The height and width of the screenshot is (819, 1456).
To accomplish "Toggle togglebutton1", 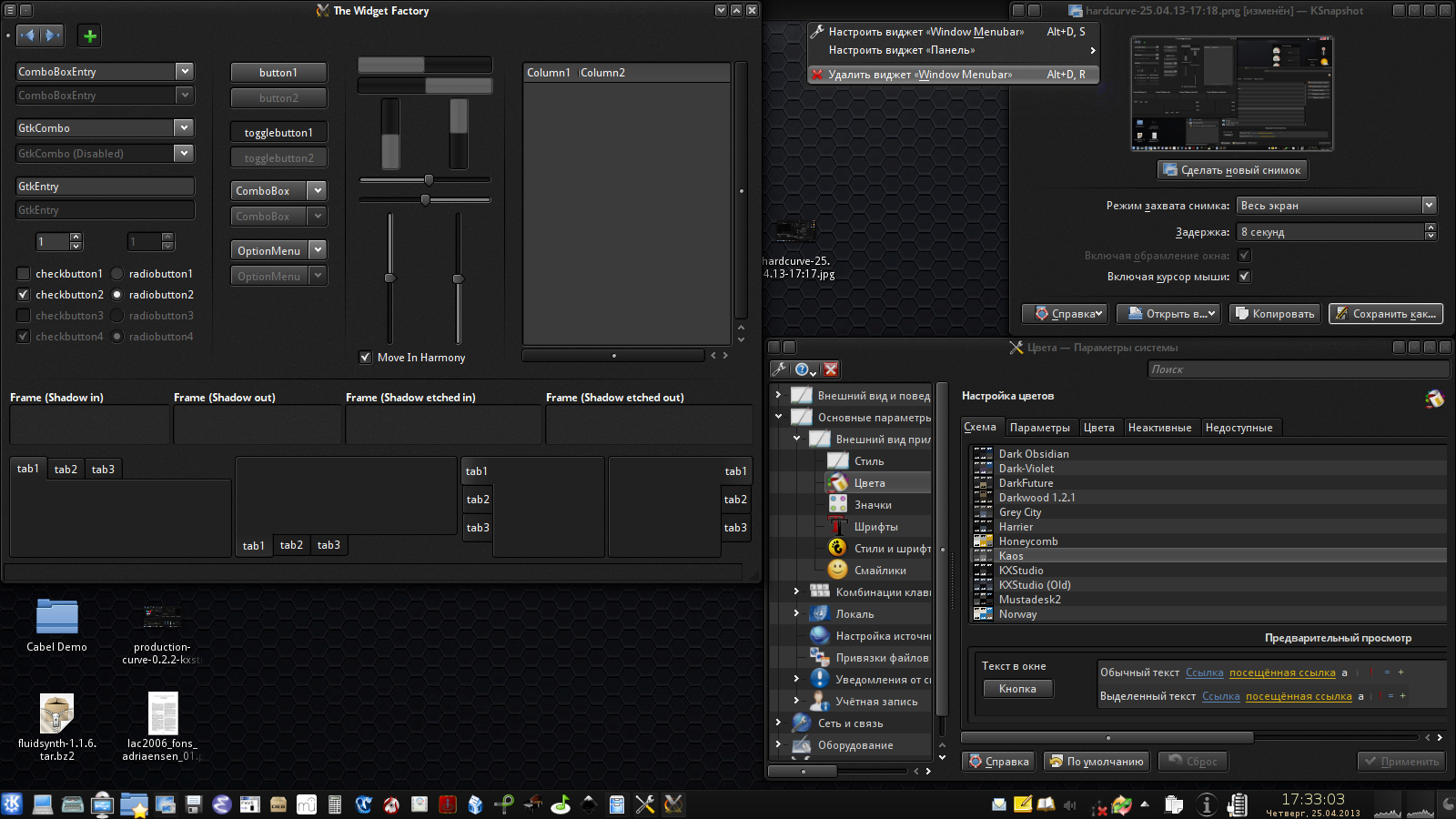I will (278, 133).
